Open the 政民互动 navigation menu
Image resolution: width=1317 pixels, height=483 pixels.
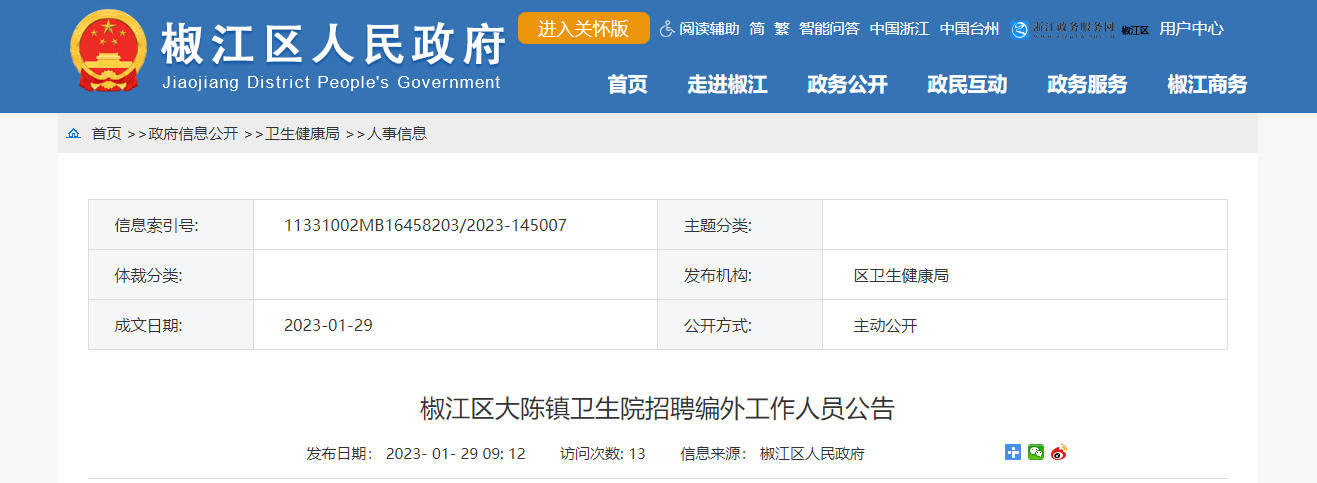click(x=967, y=85)
